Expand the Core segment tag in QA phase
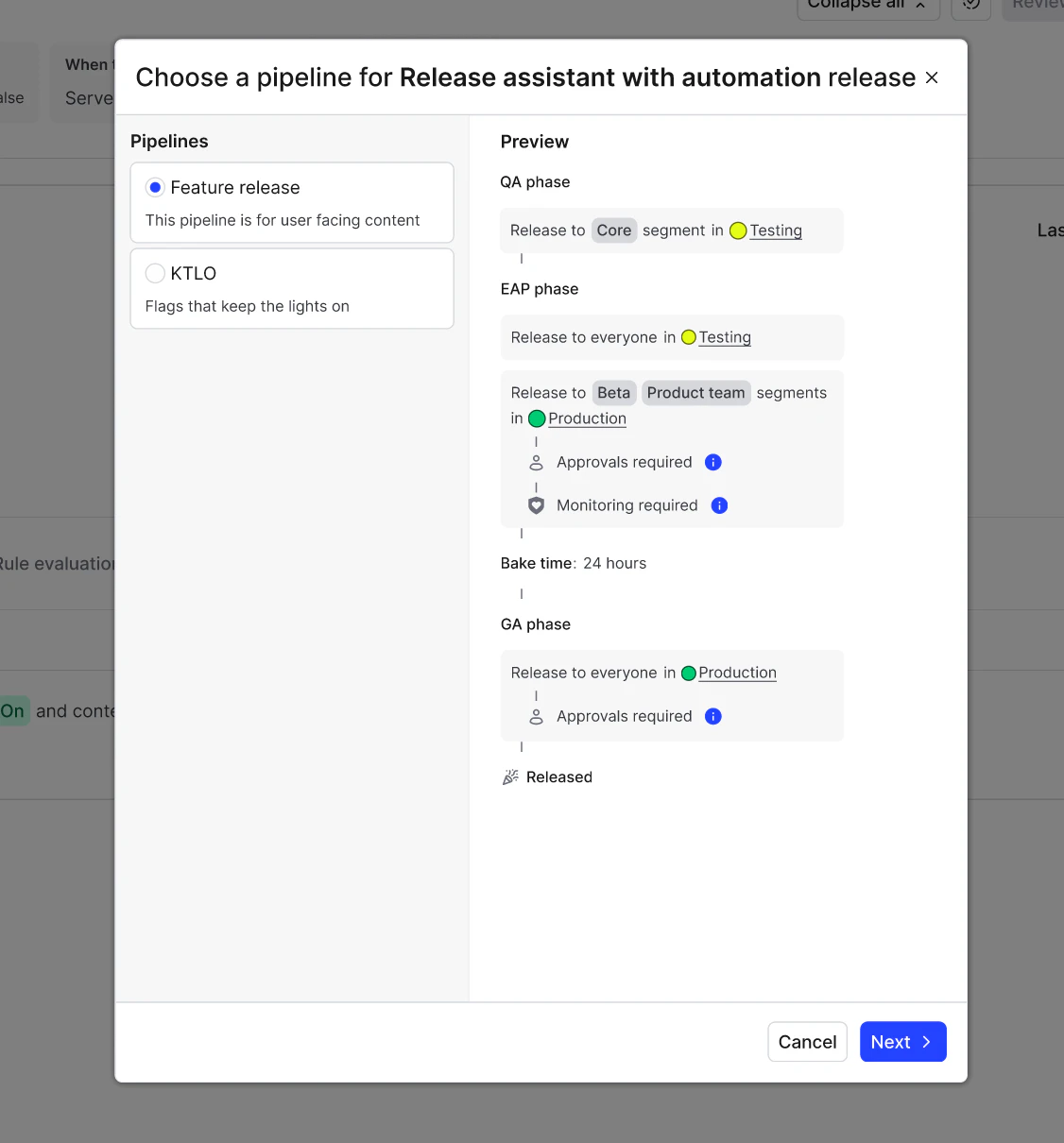1064x1143 pixels. click(x=614, y=230)
